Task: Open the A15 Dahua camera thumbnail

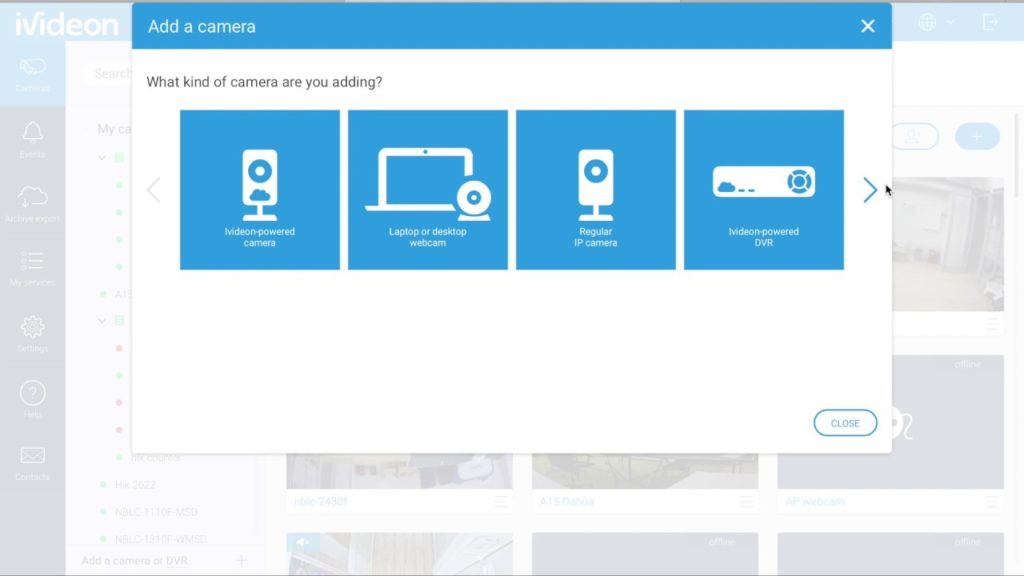Action: (x=645, y=471)
